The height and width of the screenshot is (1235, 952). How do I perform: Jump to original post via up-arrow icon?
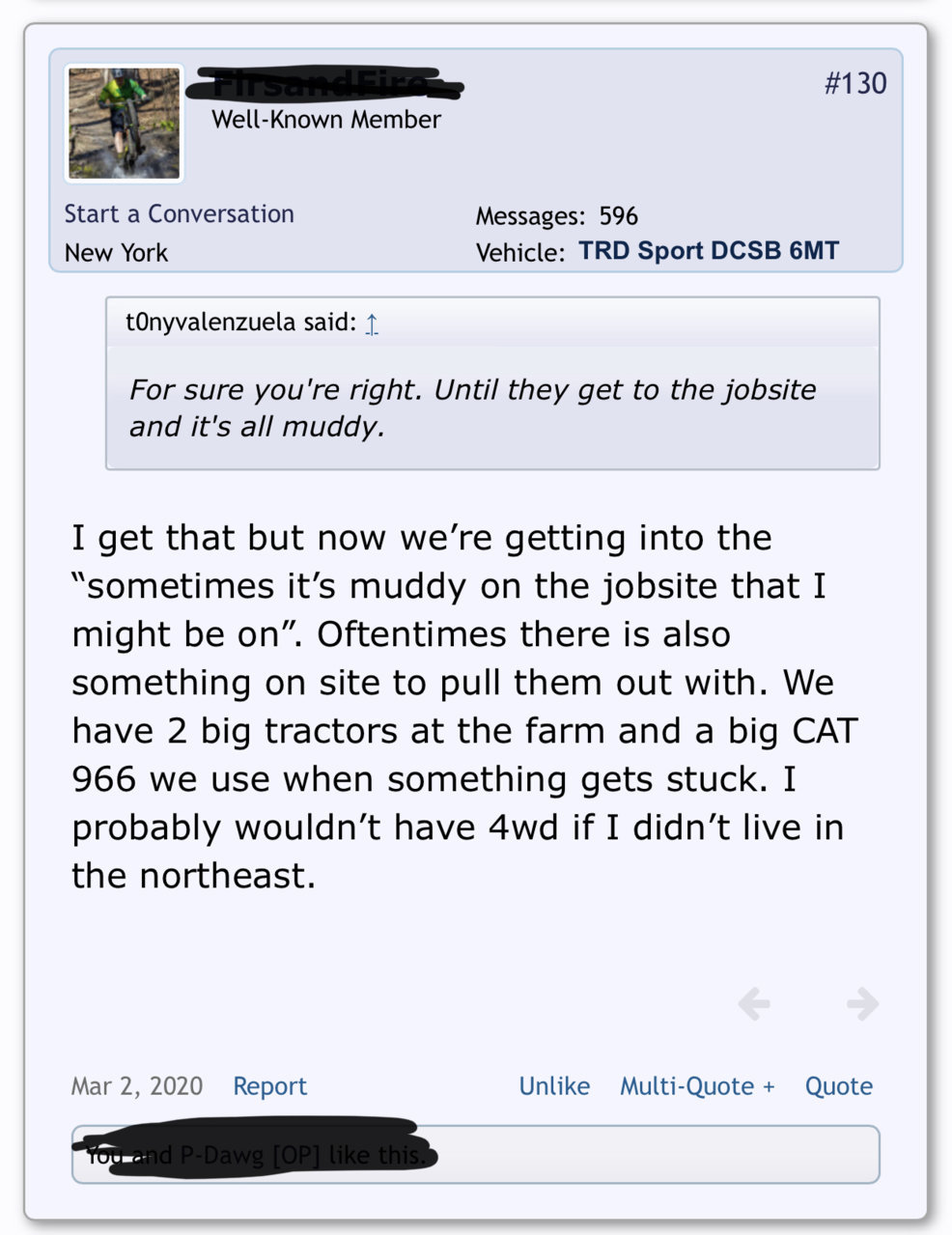pyautogui.click(x=372, y=323)
